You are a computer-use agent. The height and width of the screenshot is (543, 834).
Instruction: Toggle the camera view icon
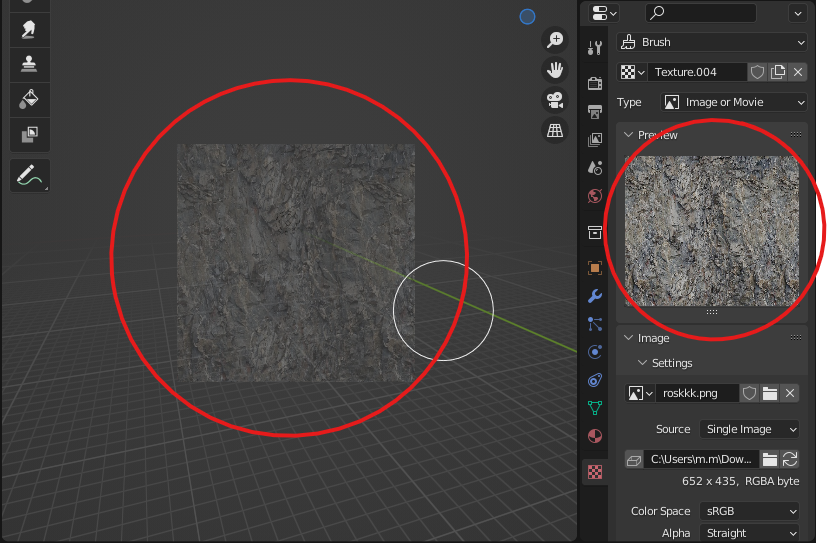[554, 100]
